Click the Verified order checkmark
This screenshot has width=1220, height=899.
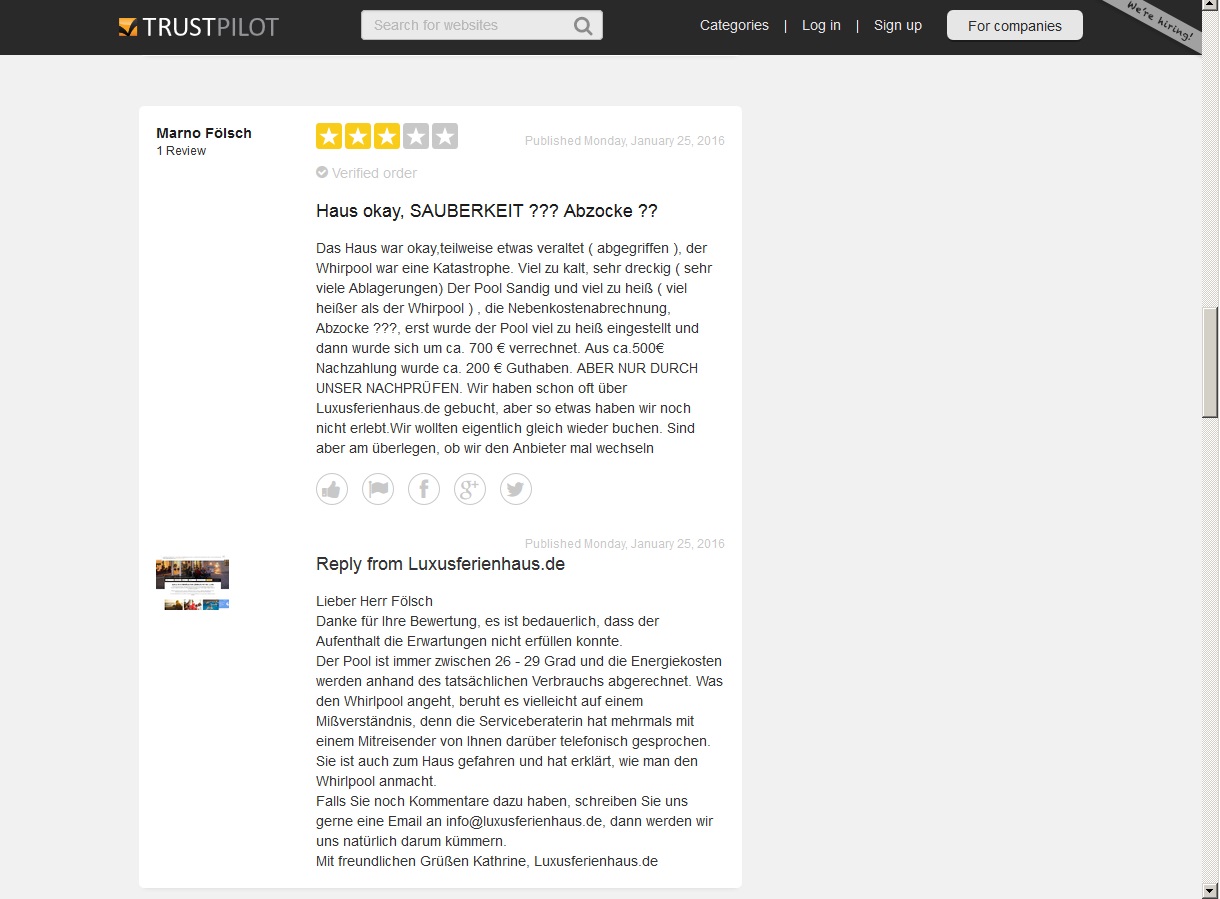click(322, 172)
